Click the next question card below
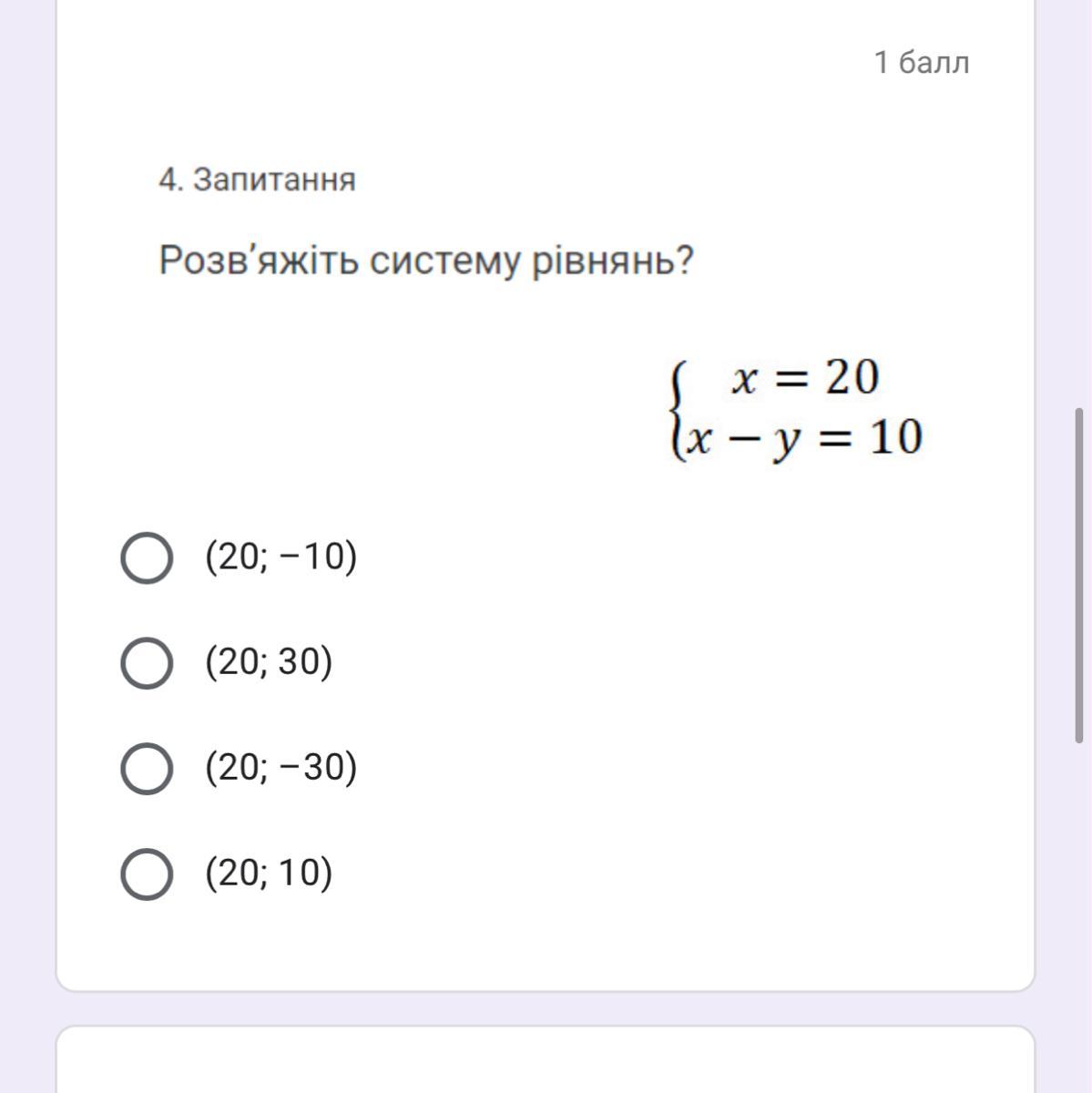This screenshot has height=1093, width=1092. pyautogui.click(x=546, y=1059)
